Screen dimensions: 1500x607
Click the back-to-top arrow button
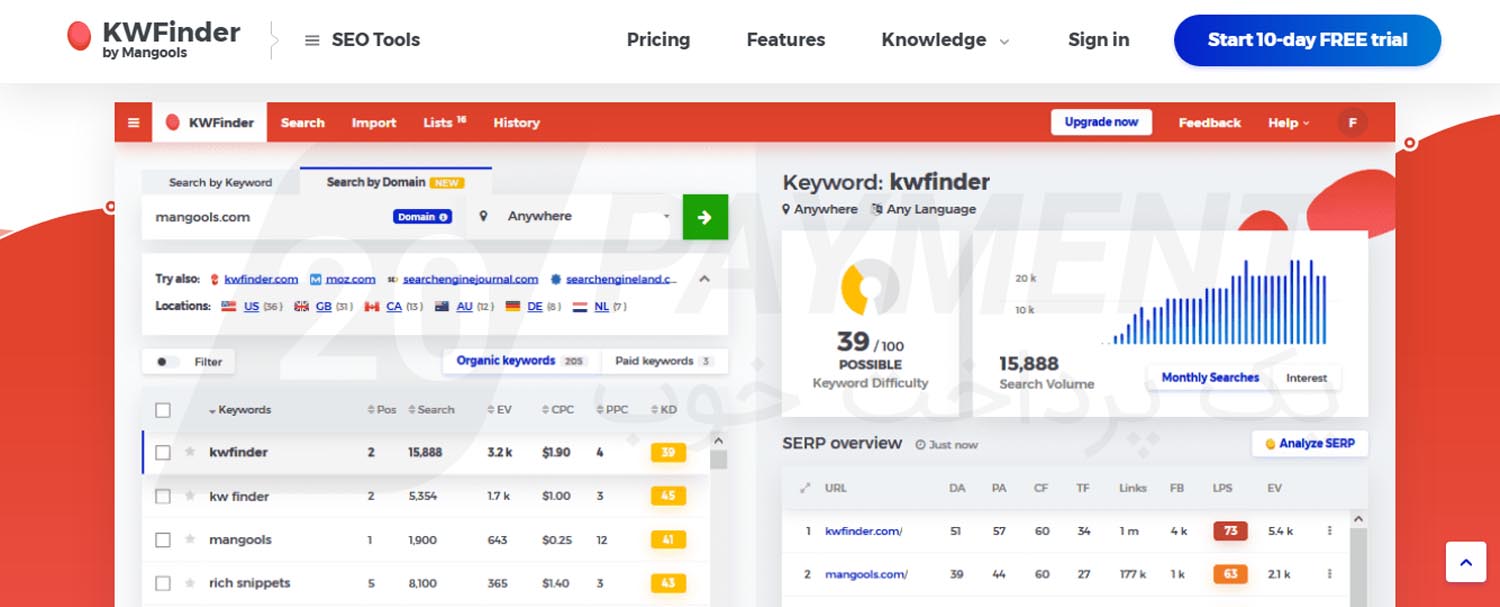click(x=1466, y=562)
